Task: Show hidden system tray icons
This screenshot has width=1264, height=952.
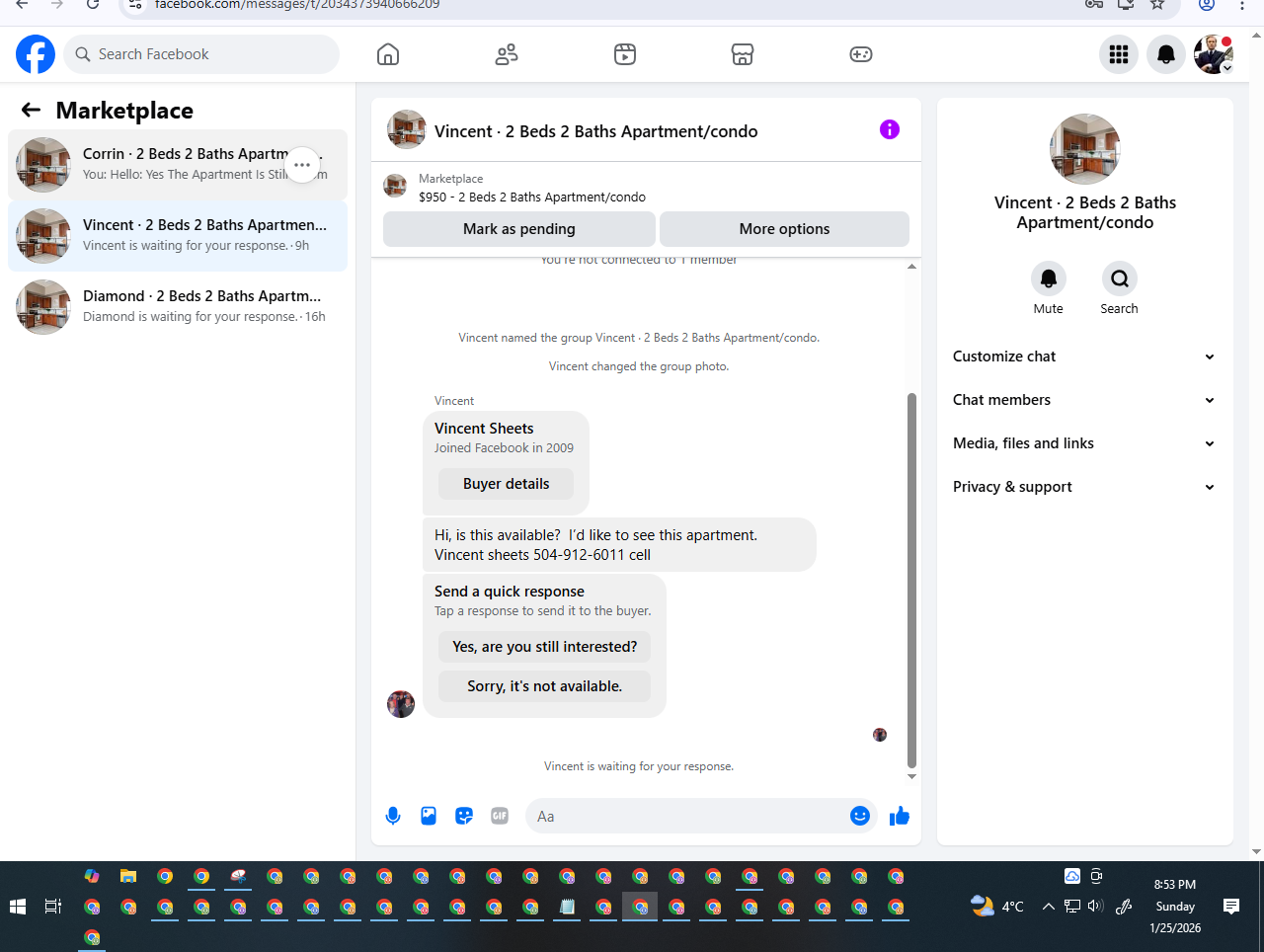Action: (1049, 907)
